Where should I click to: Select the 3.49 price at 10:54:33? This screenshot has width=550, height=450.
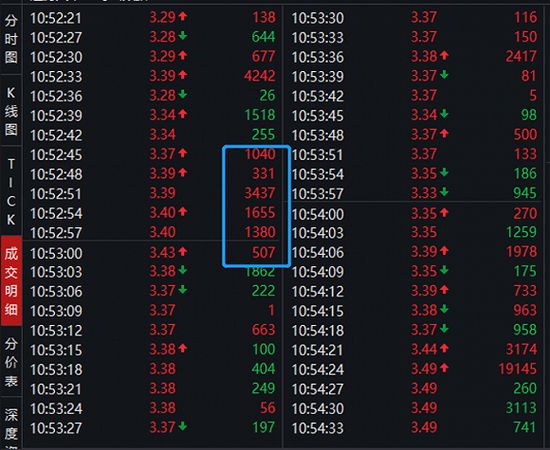[424, 427]
